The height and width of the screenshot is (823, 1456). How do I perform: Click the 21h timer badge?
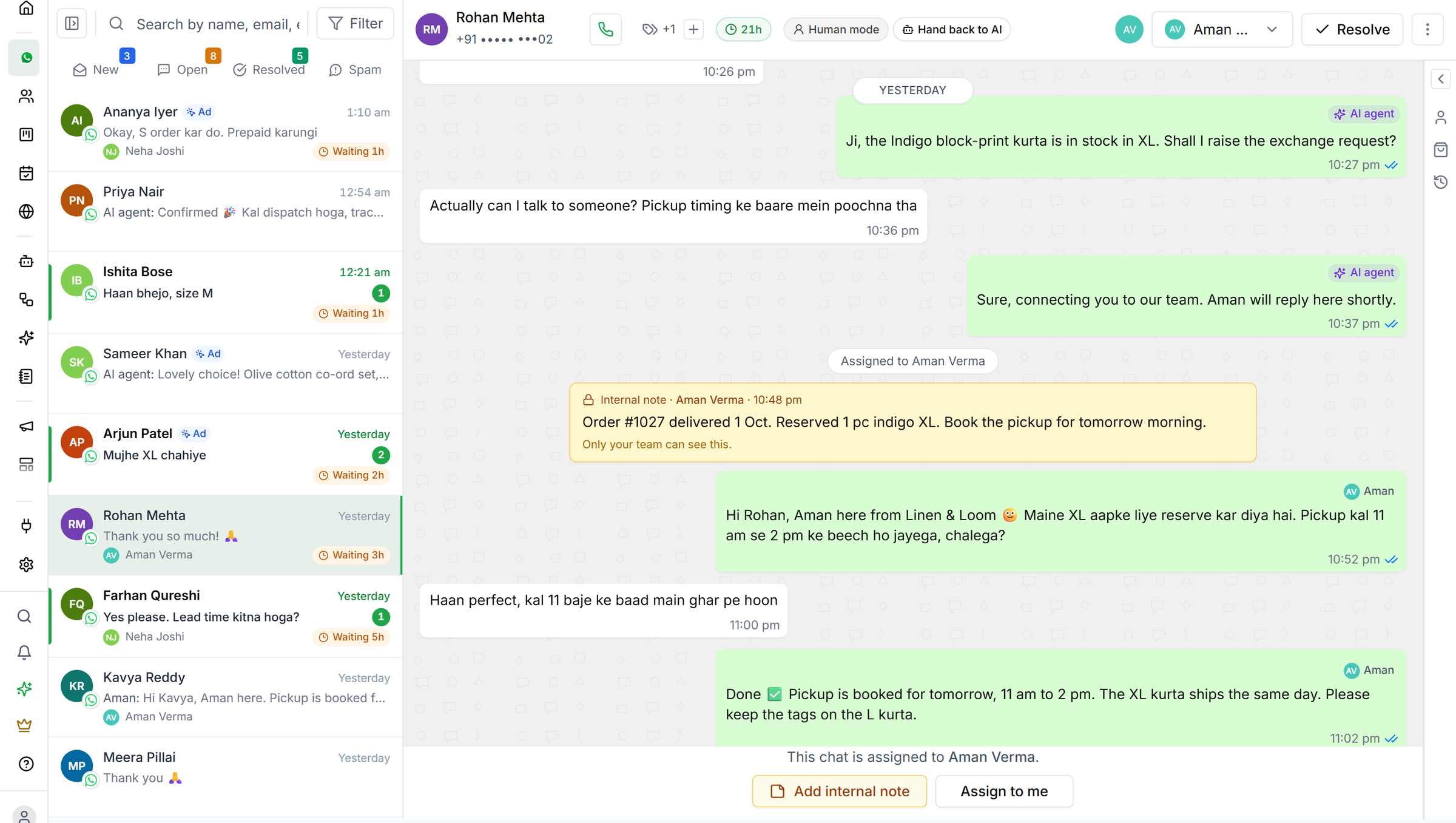(743, 29)
